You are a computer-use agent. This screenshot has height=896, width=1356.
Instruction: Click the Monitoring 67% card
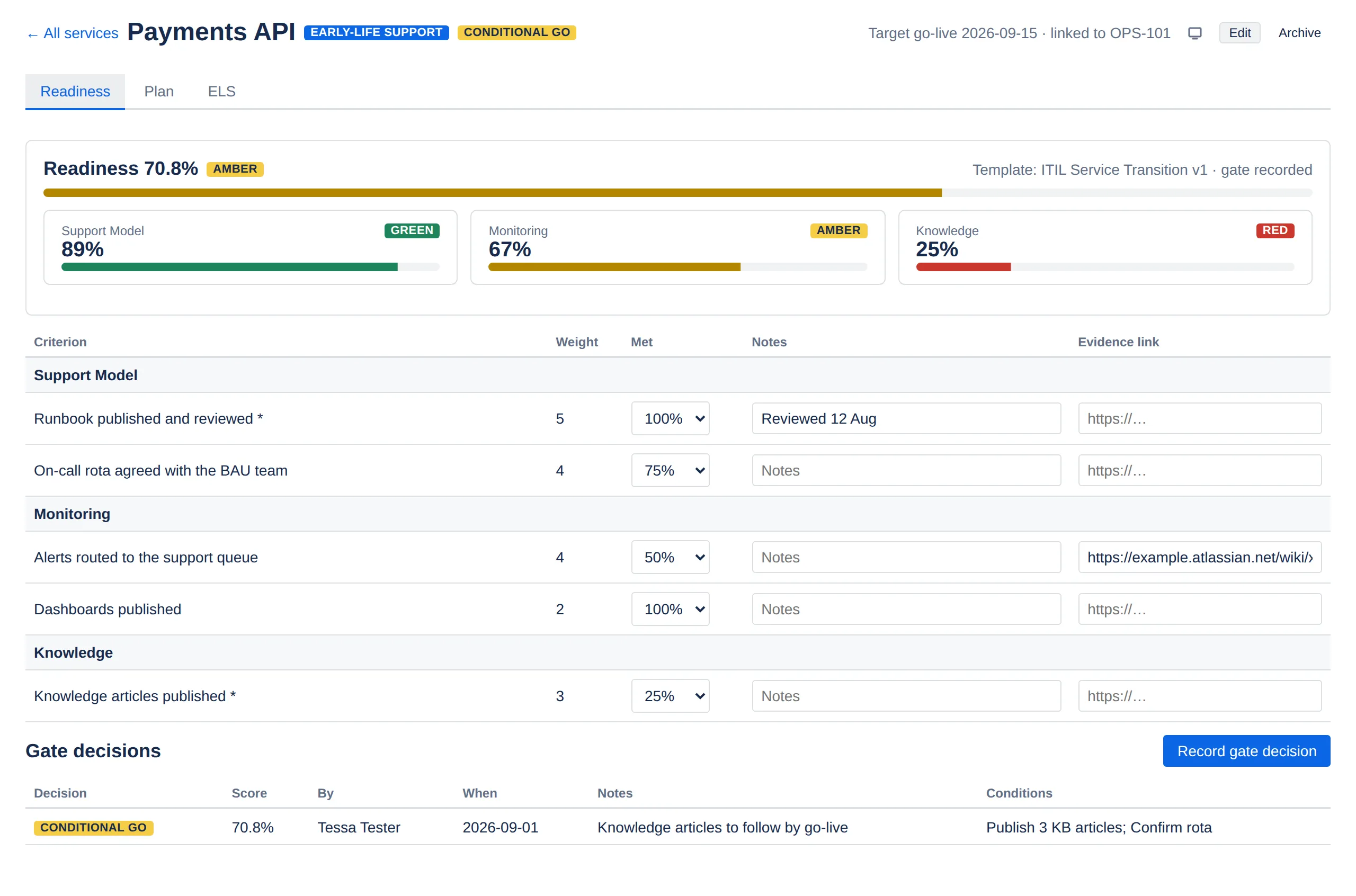point(677,247)
